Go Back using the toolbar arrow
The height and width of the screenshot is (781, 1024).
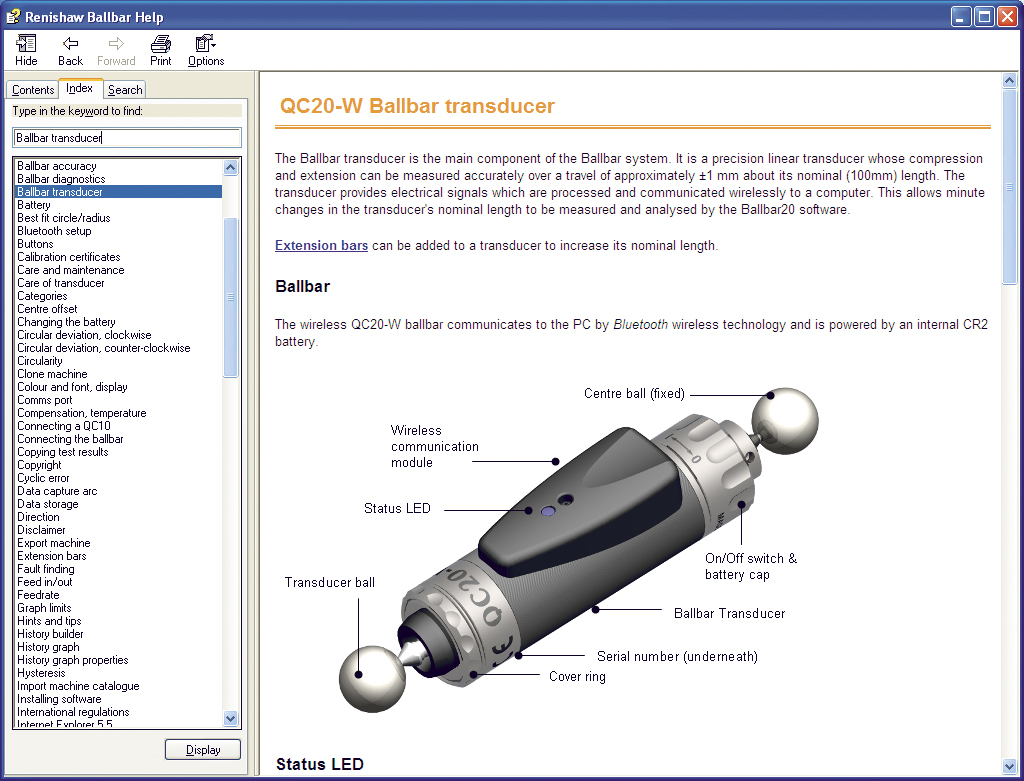(x=70, y=50)
